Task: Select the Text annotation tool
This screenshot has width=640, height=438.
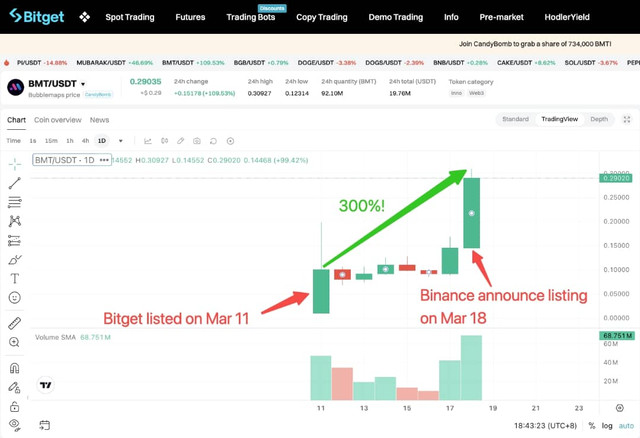Action: click(x=15, y=278)
